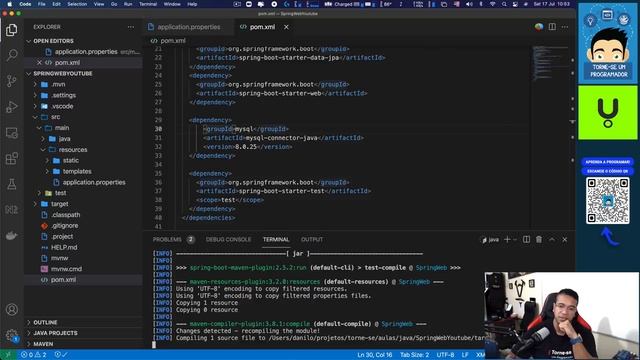Viewport: 640px width, 360px height.
Task: Expand the .mvn folder
Action: pyautogui.click(x=35, y=84)
